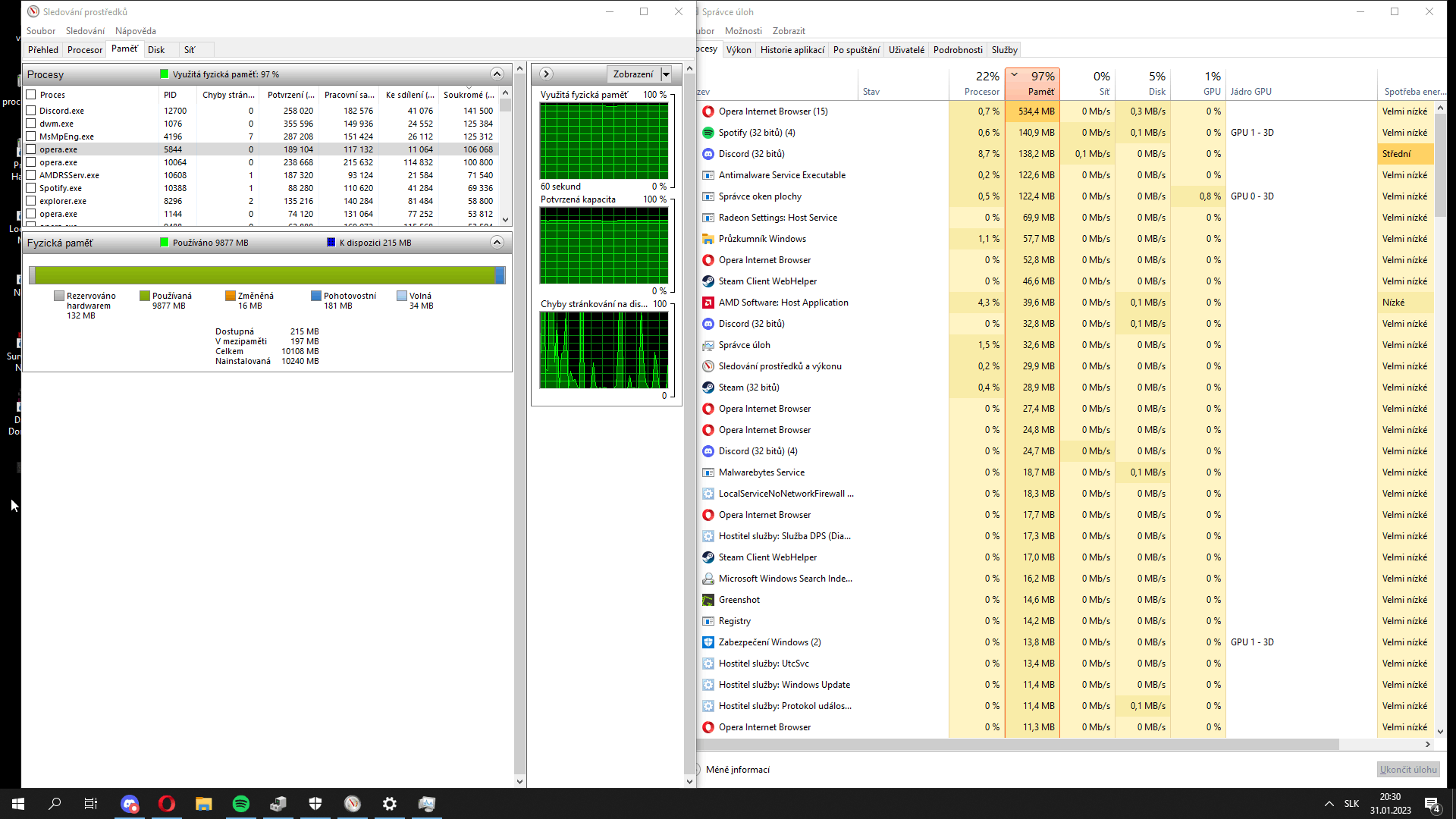Viewport: 1456px width, 819px height.
Task: Open Spotify from the Windows taskbar
Action: (241, 804)
